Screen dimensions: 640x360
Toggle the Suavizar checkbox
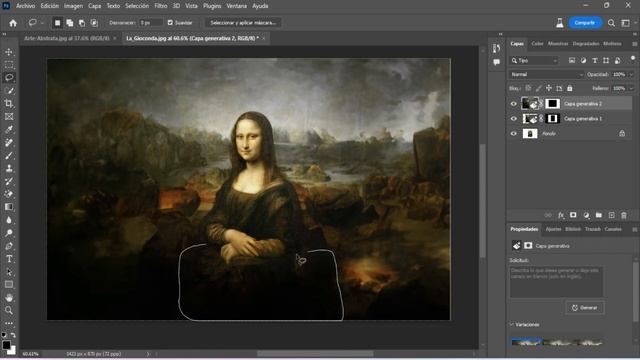[170, 23]
